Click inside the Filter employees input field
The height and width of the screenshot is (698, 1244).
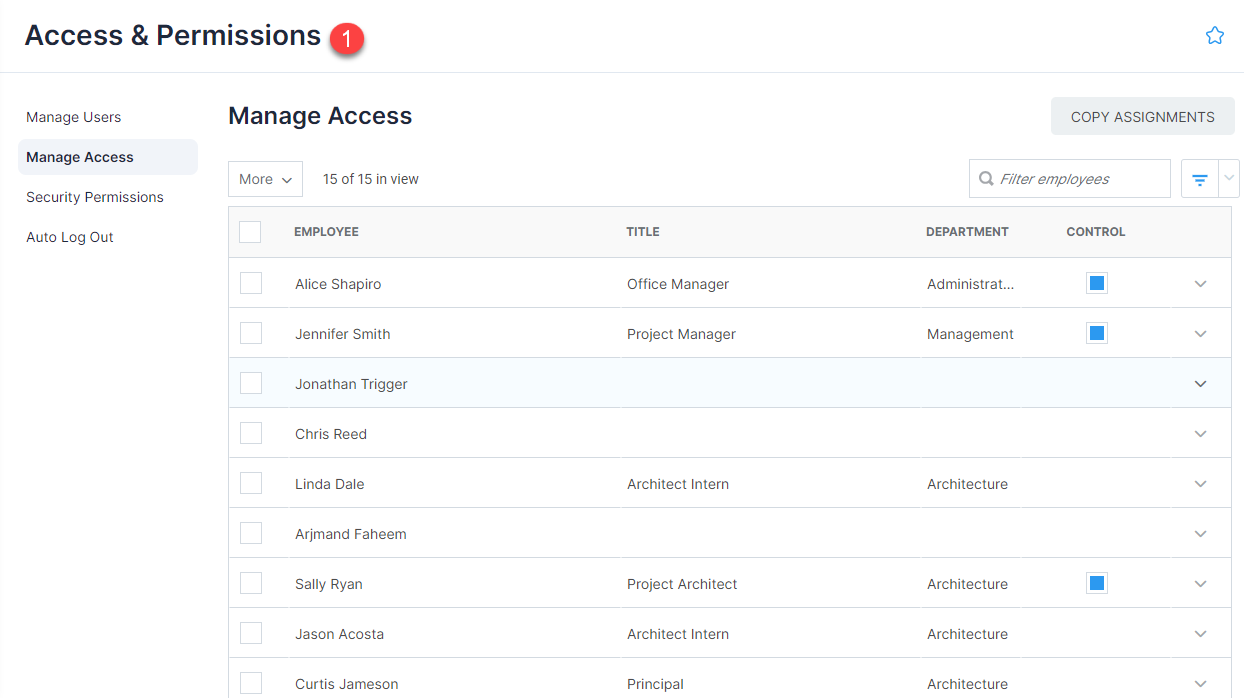click(x=1070, y=178)
